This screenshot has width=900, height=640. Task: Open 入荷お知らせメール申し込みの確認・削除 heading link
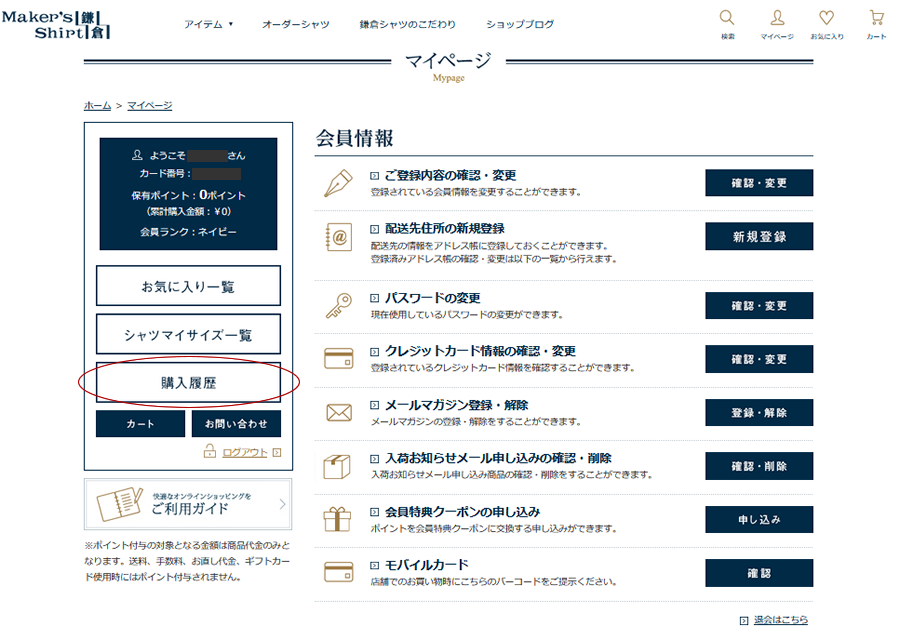point(498,458)
